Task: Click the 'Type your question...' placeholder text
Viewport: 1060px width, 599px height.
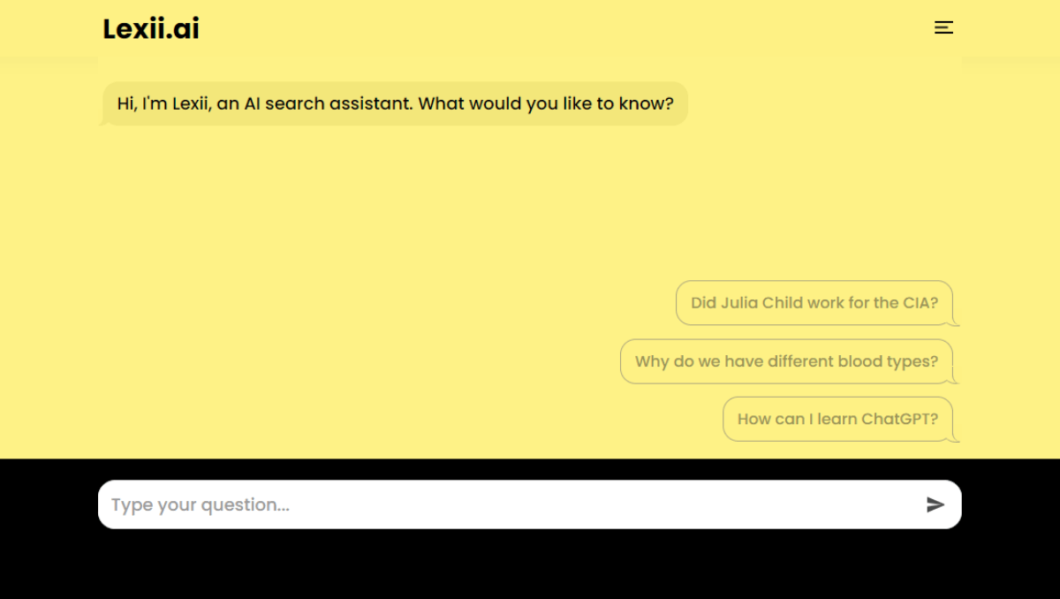Action: pos(200,505)
